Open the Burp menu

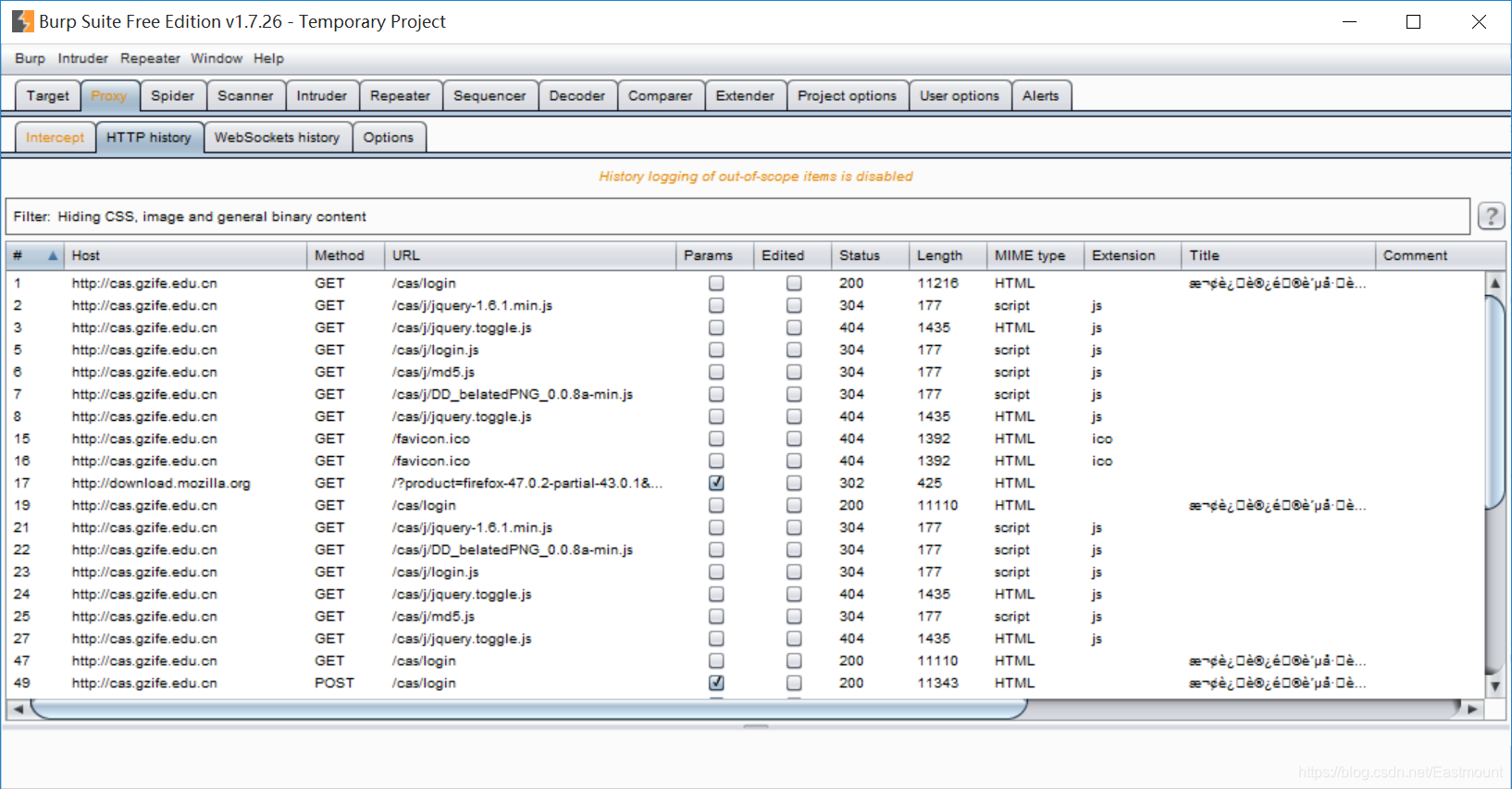(x=30, y=58)
